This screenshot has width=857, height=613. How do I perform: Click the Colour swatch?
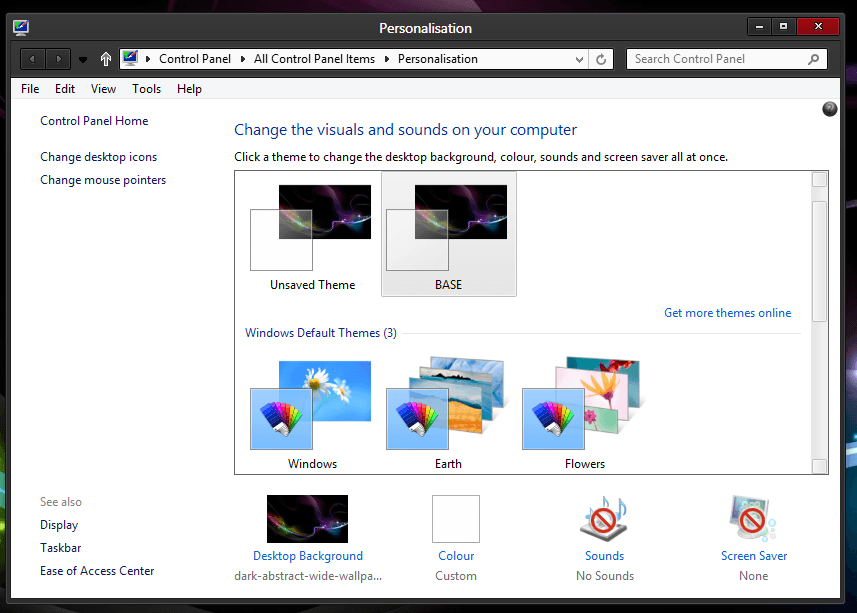[x=456, y=519]
